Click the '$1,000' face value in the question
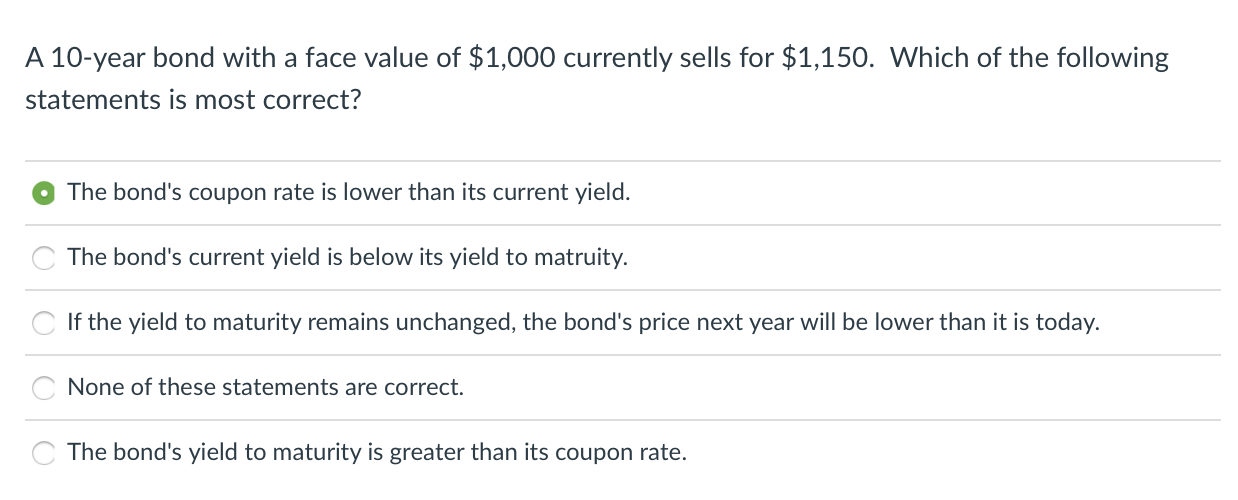Screen dimensions: 1238x500 [512, 58]
